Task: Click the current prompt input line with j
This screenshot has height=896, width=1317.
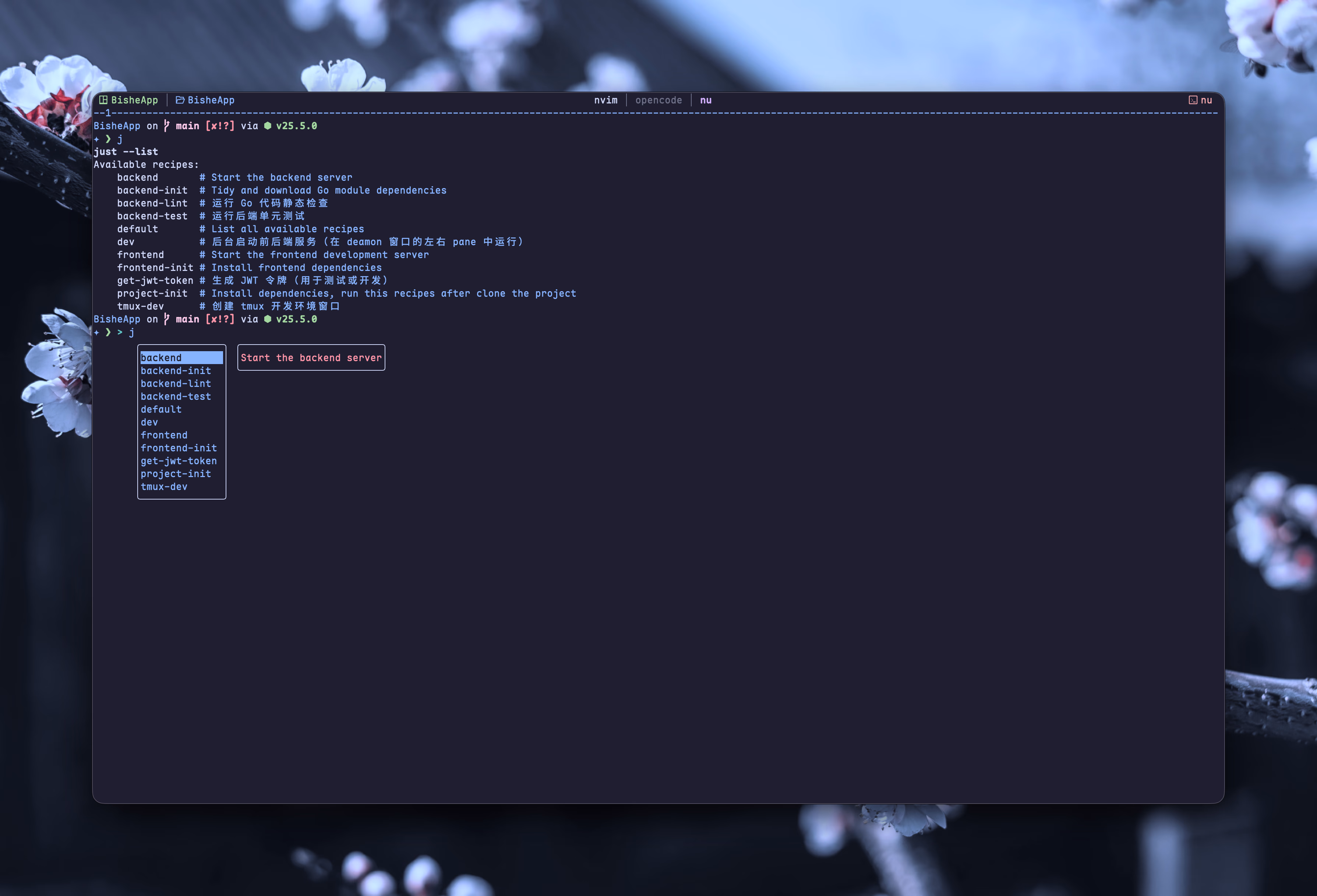Action: tap(131, 332)
